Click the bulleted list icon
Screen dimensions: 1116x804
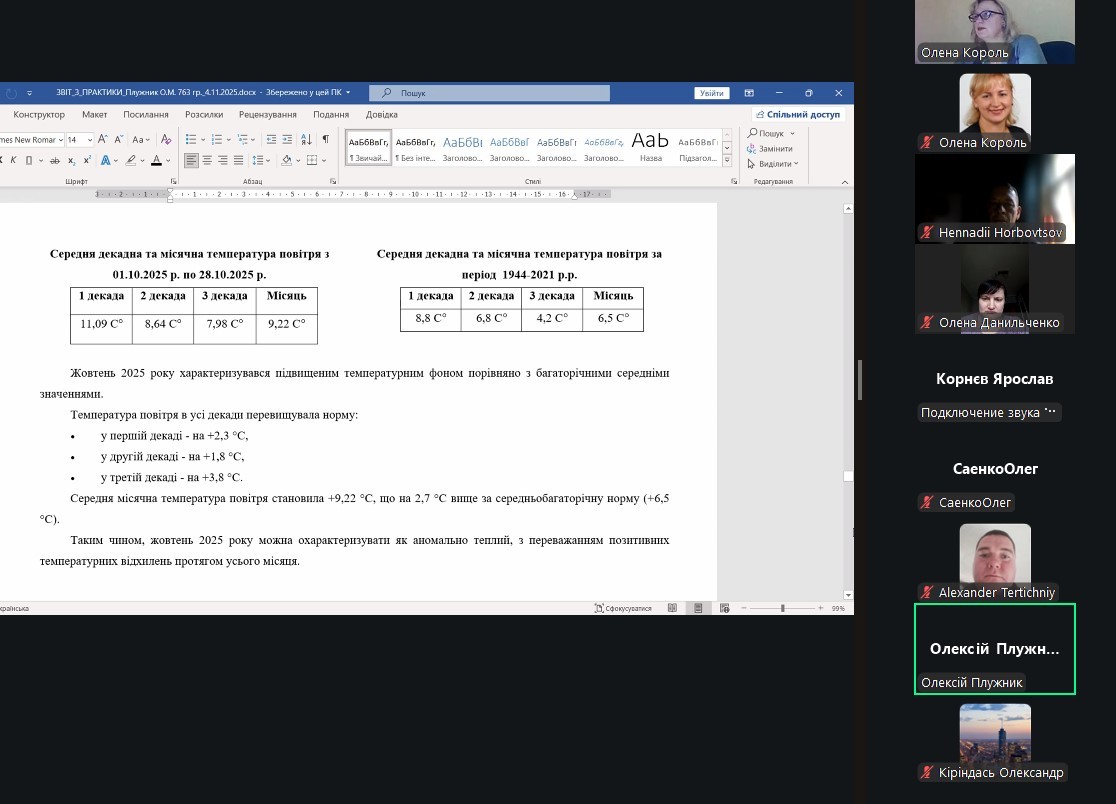[191, 140]
